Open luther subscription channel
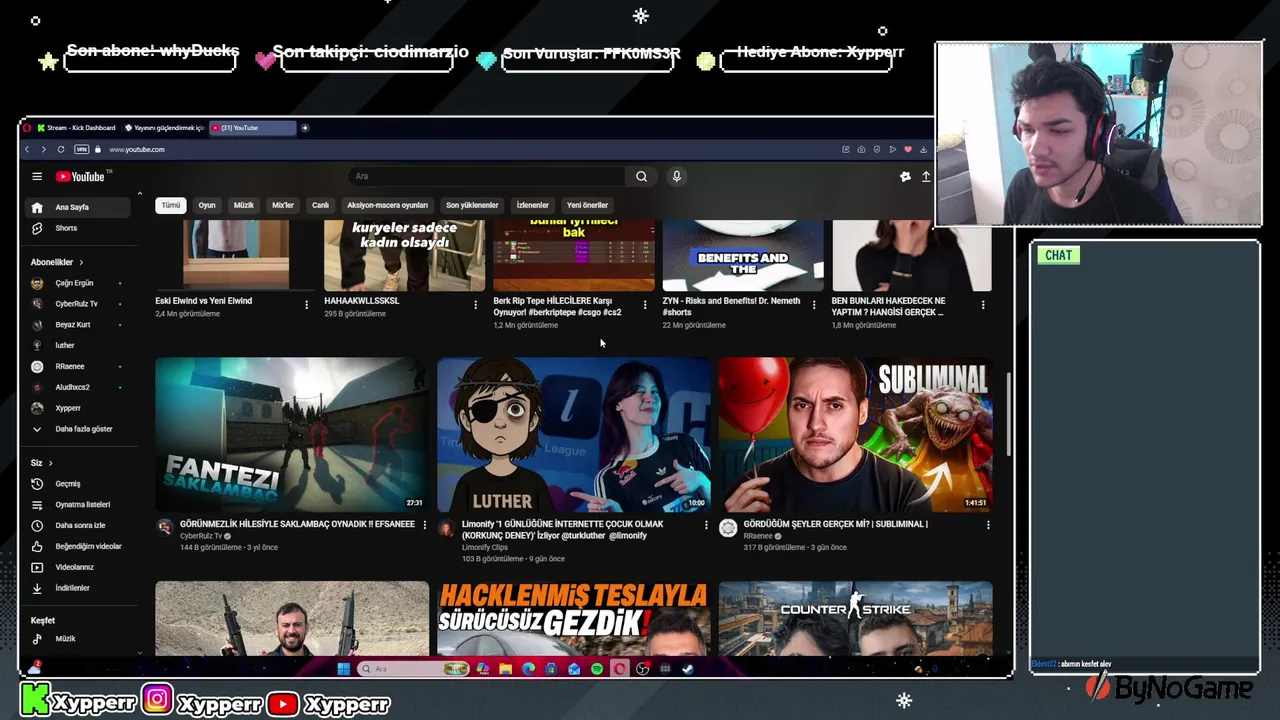Viewport: 1280px width, 720px height. pyautogui.click(x=79, y=345)
